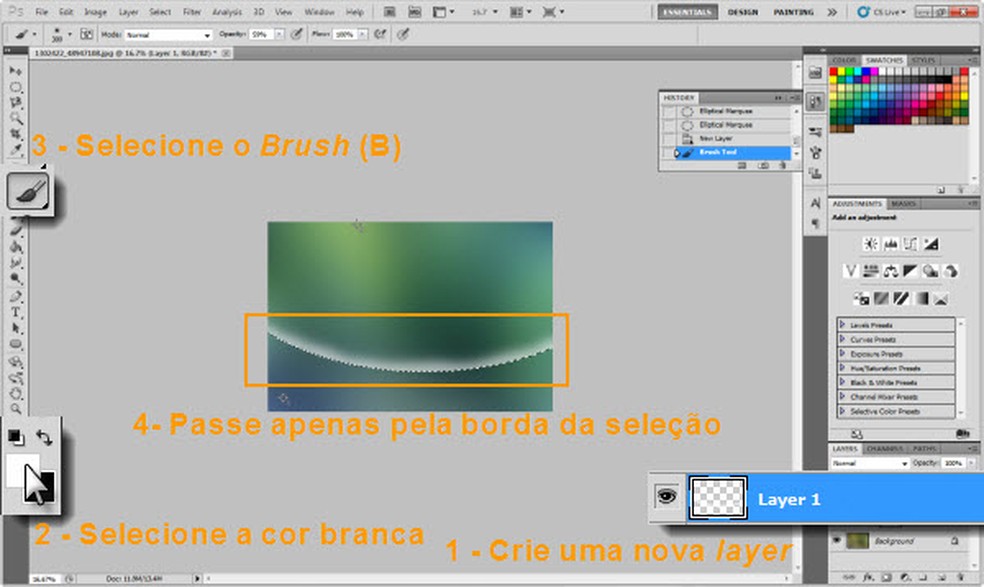This screenshot has height=587, width=984.
Task: Add a Photo Filter adjustment
Action: pyautogui.click(x=931, y=271)
